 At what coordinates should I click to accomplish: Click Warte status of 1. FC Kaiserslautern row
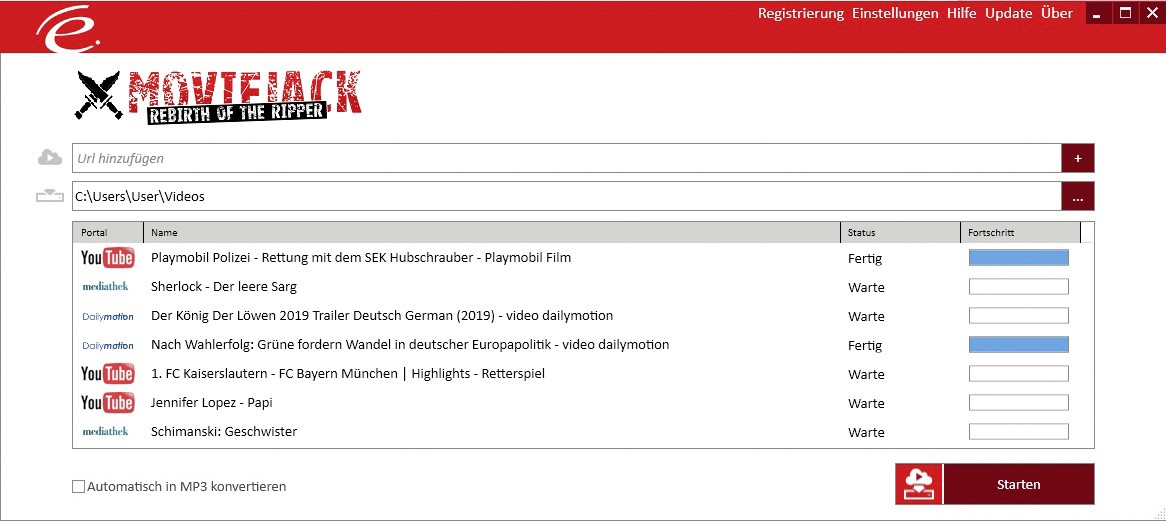[x=866, y=375]
